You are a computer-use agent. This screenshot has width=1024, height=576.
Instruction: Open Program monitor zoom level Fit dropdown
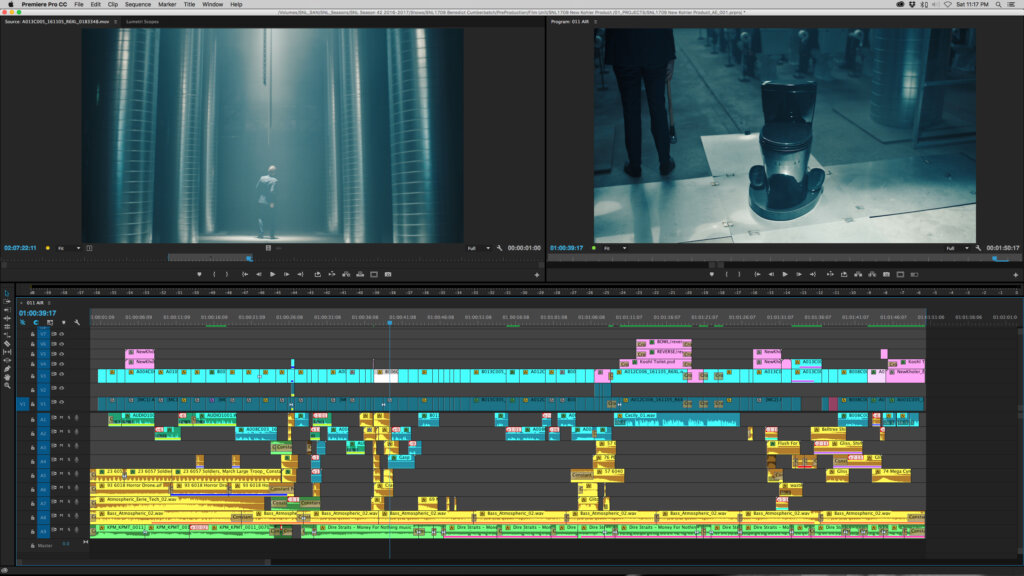click(x=615, y=248)
